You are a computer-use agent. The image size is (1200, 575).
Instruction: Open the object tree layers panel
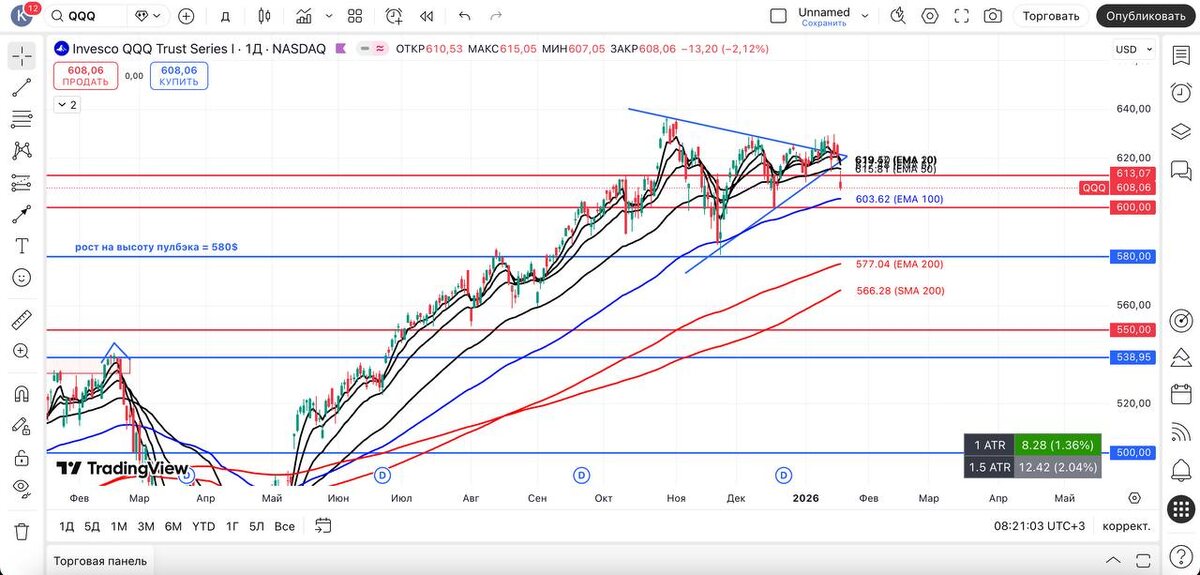[1180, 132]
